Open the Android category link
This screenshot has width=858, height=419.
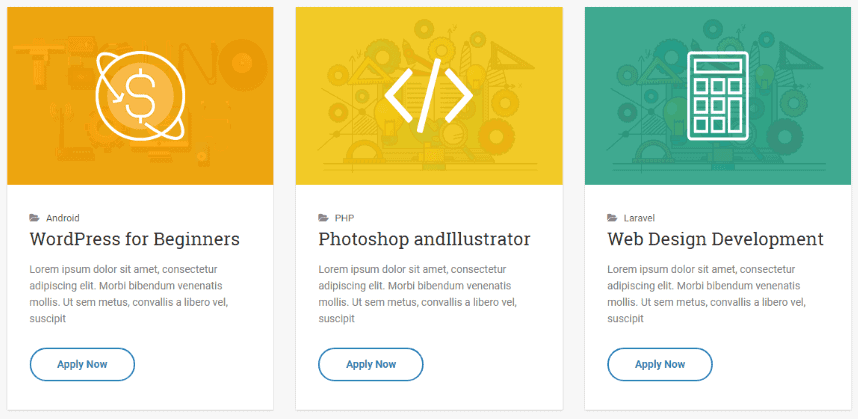pyautogui.click(x=63, y=217)
